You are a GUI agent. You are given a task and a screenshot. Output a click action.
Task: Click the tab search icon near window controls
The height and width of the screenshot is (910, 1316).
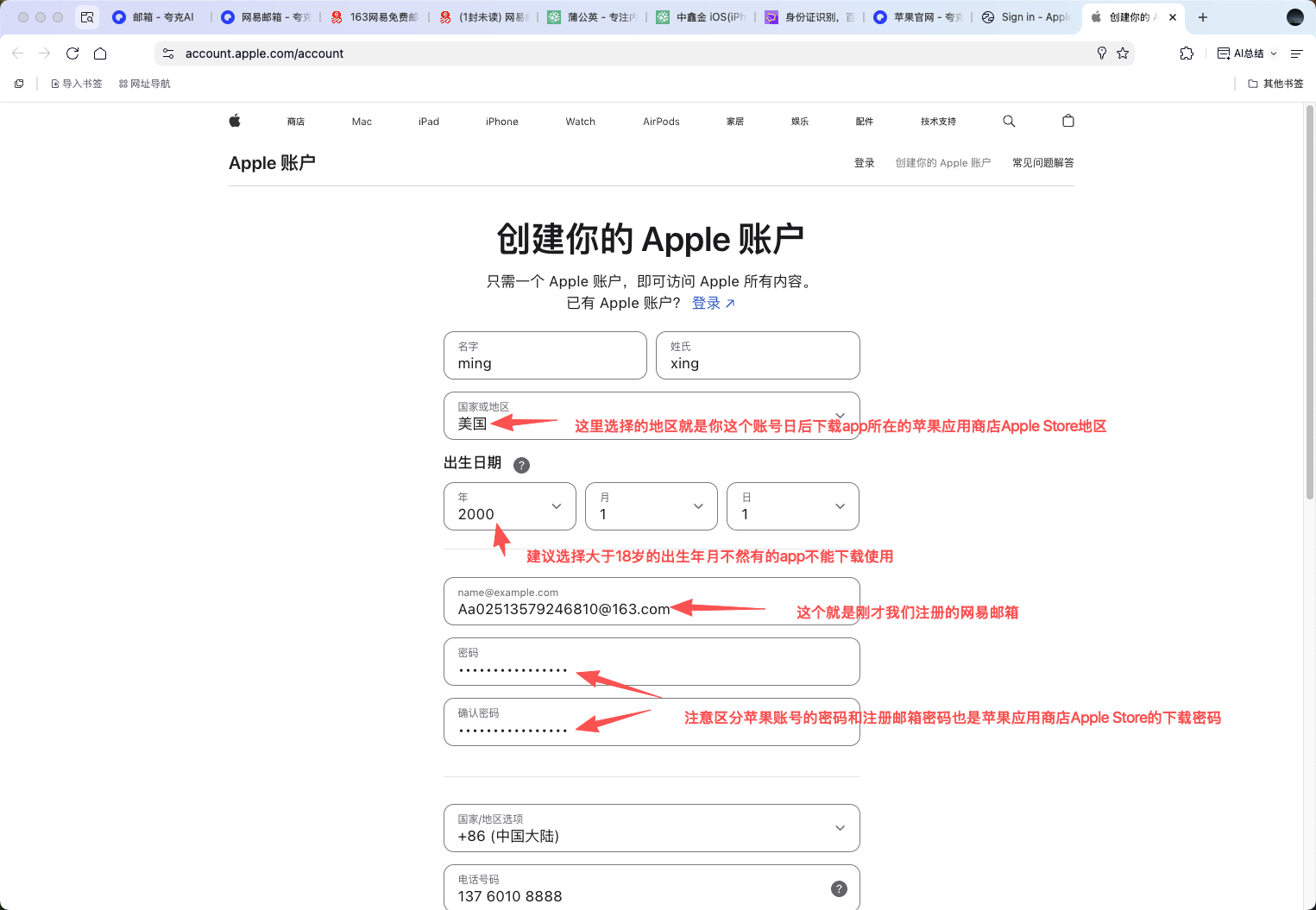coord(87,17)
